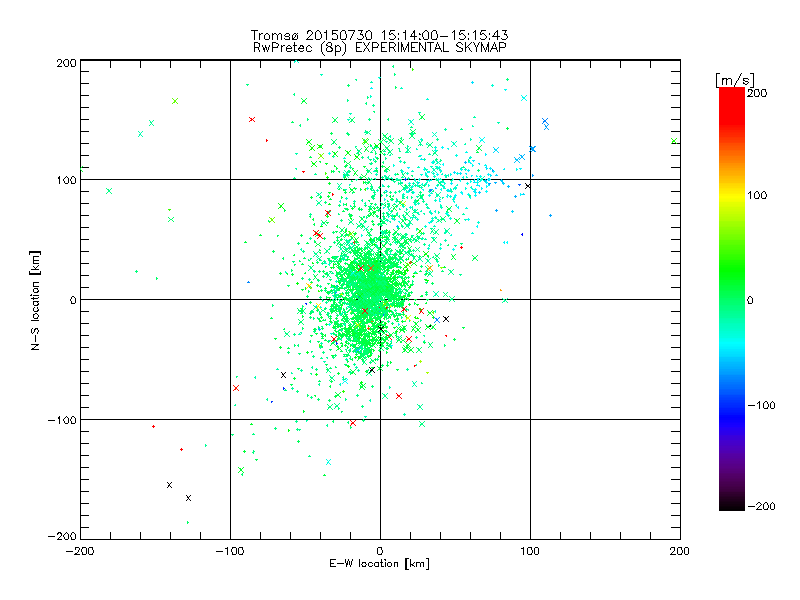800x600 pixels.
Task: Click the E-W axis tick label '0'
Action: pos(380,551)
